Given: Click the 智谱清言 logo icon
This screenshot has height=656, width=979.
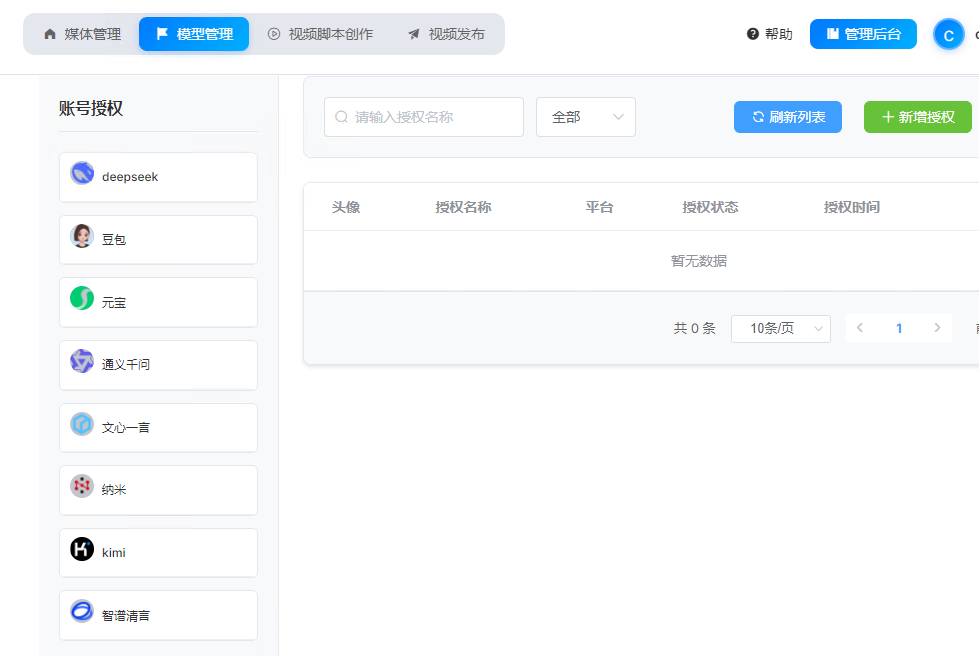Looking at the screenshot, I should (82, 611).
